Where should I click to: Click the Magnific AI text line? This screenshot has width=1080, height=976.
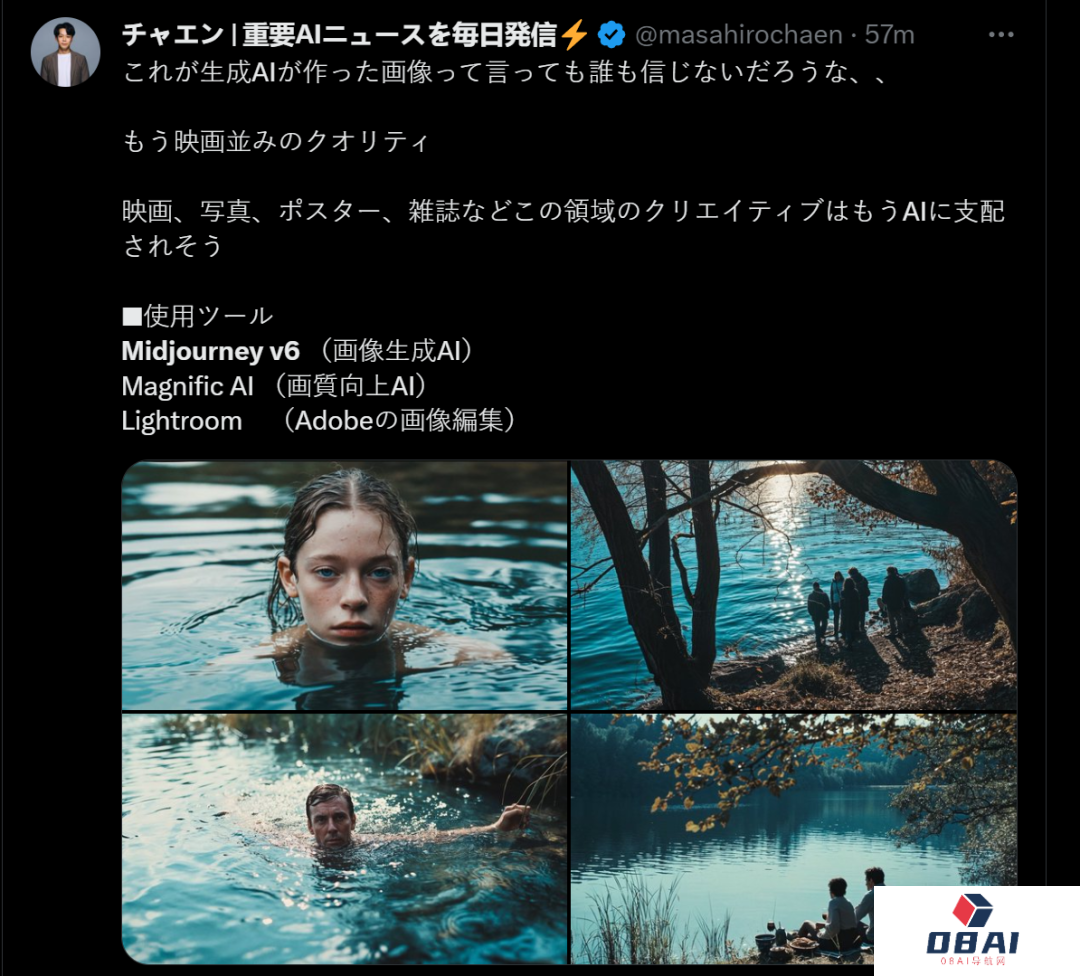click(x=276, y=386)
